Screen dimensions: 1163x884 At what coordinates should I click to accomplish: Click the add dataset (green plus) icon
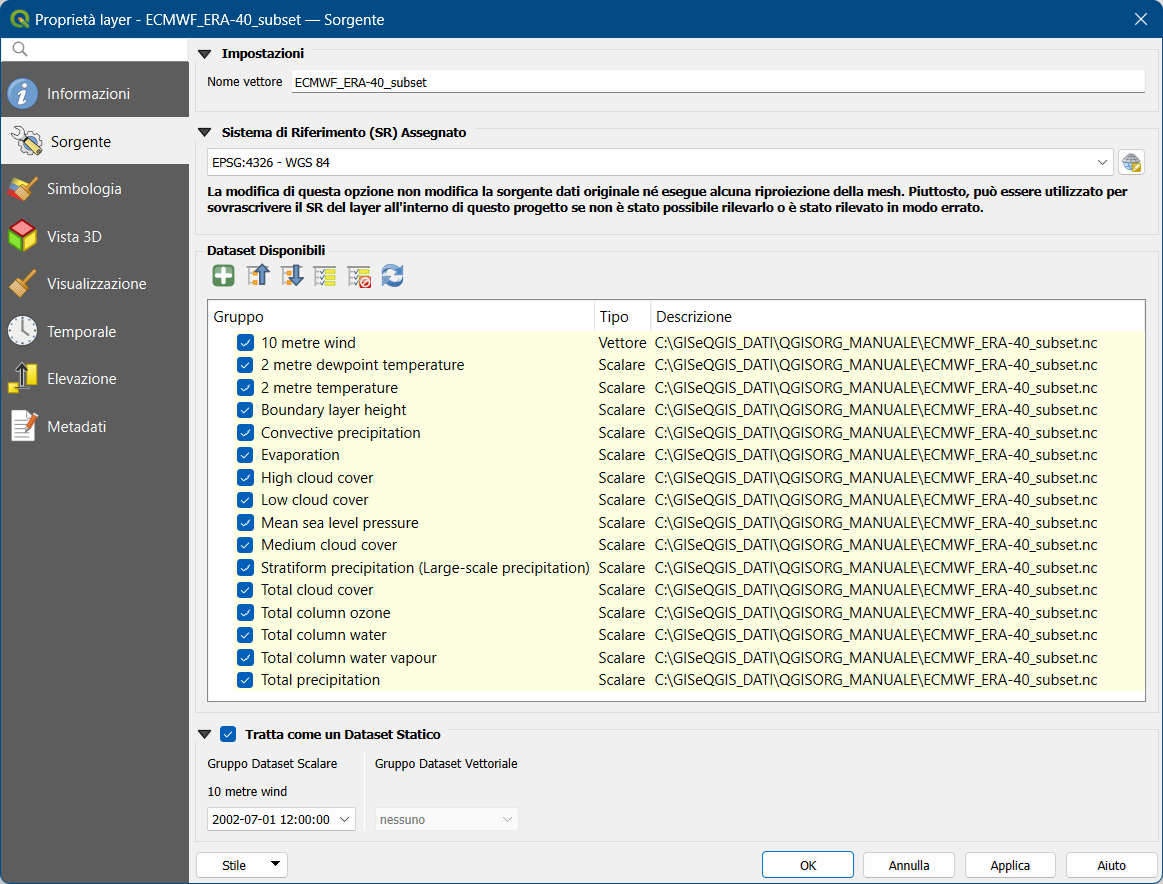point(223,276)
